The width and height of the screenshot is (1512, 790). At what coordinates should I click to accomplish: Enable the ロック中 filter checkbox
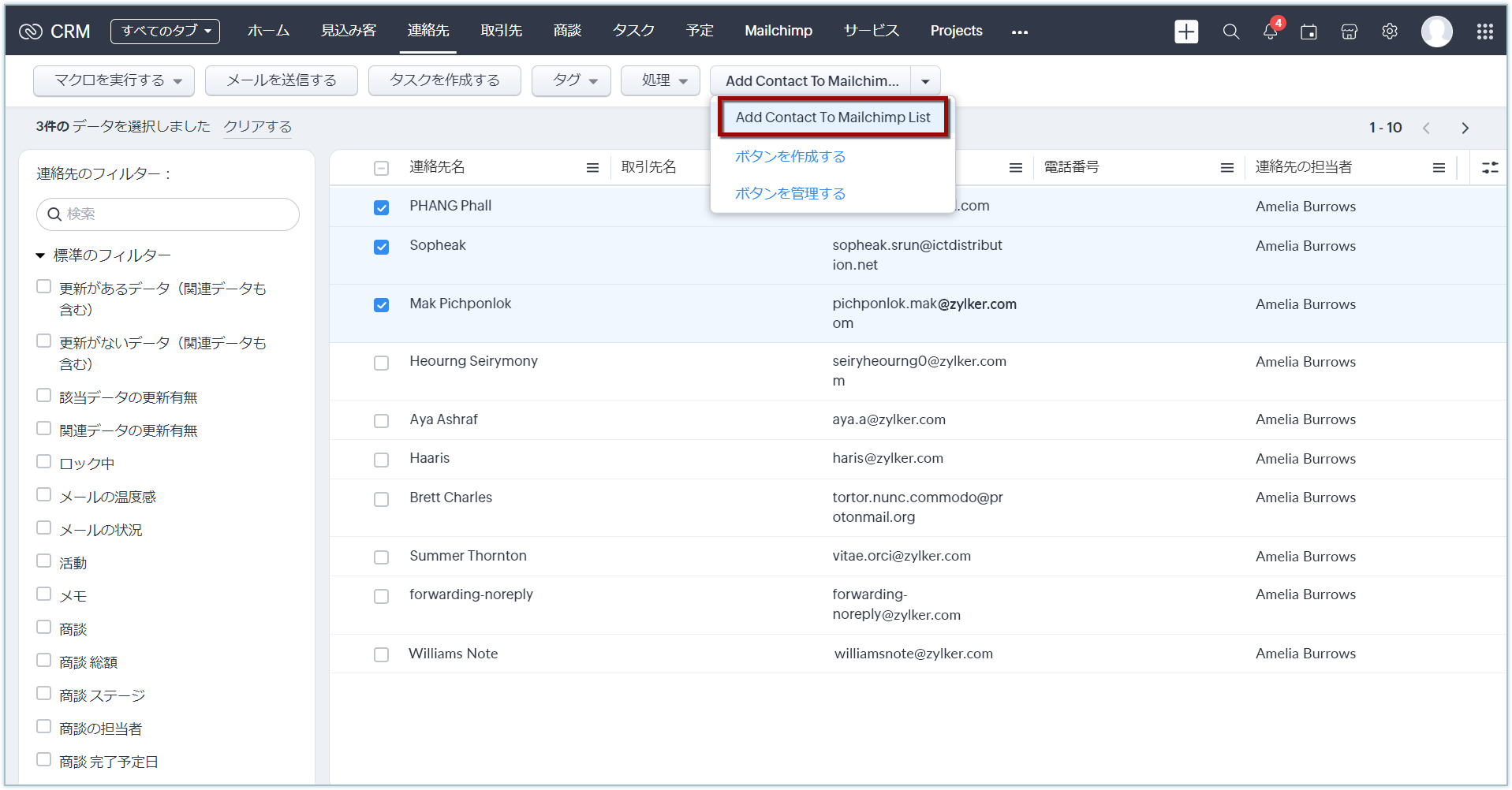44,462
